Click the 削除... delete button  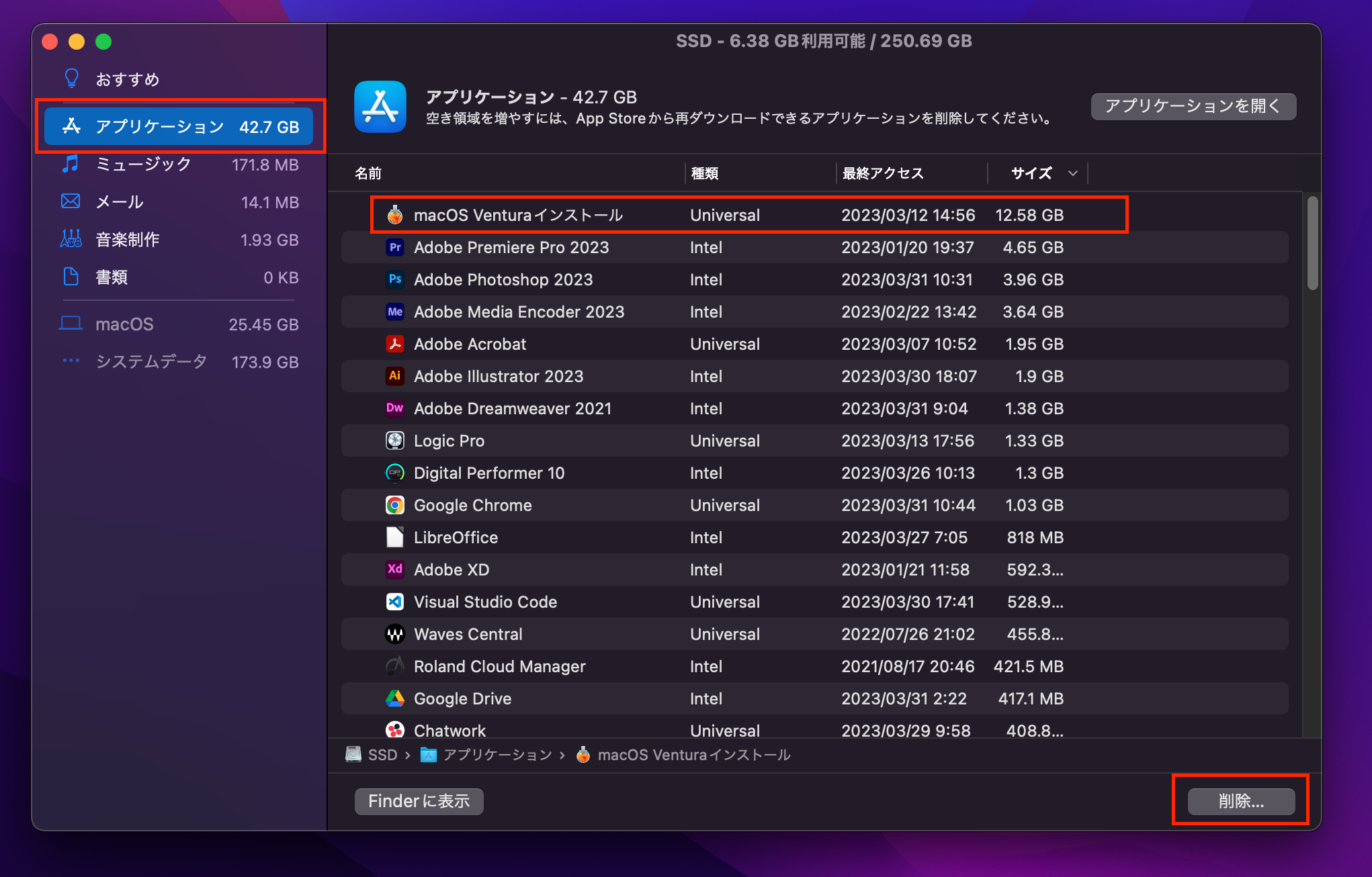tap(1241, 801)
